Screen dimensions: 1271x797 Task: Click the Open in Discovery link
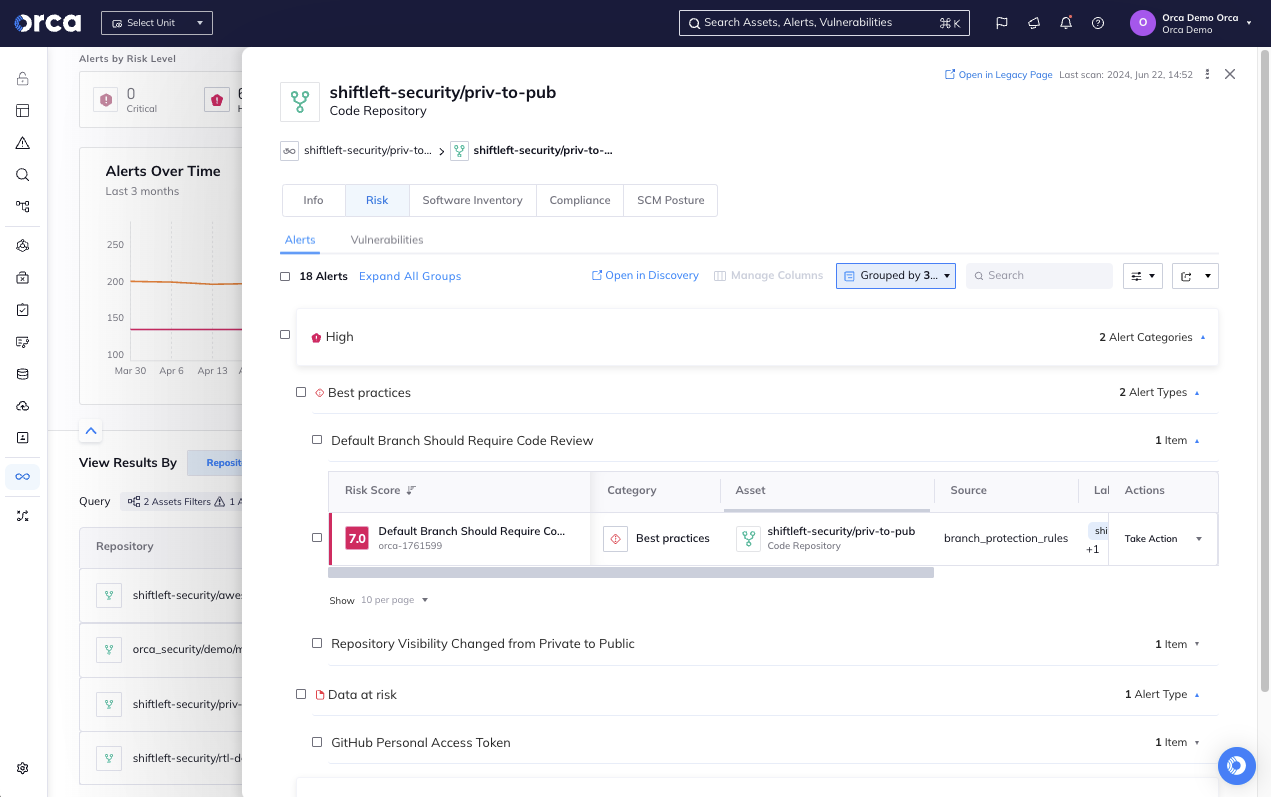tap(645, 276)
